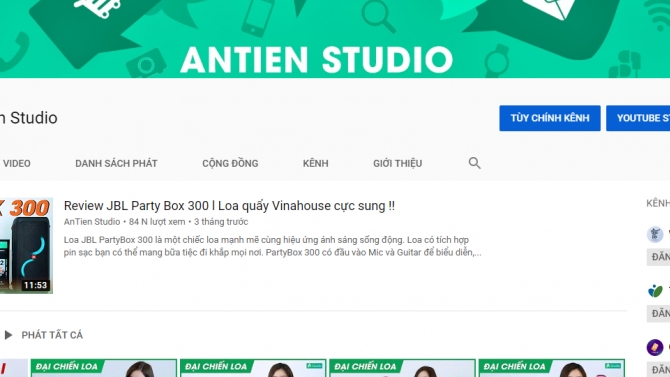Click the JBL Party Box 300 video thumbnail
This screenshot has width=670, height=377.
tap(26, 245)
